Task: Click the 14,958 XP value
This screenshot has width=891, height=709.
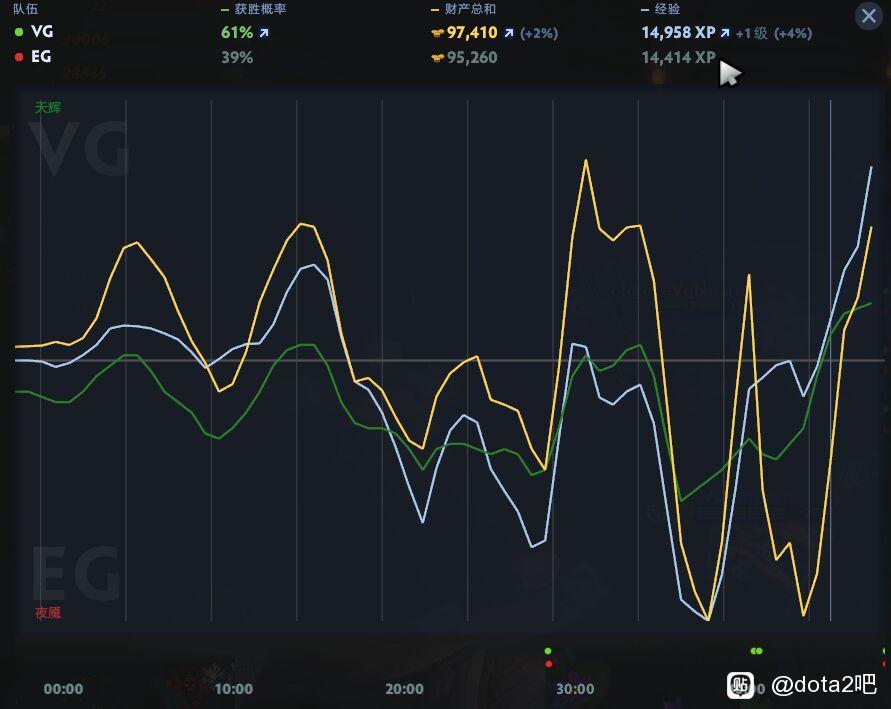Action: [x=678, y=32]
